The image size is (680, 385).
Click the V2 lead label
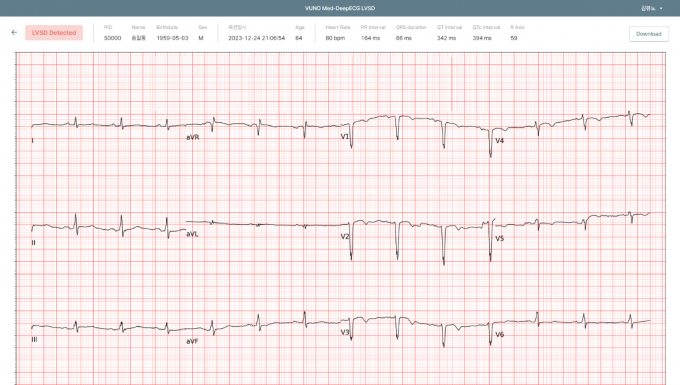tap(345, 236)
